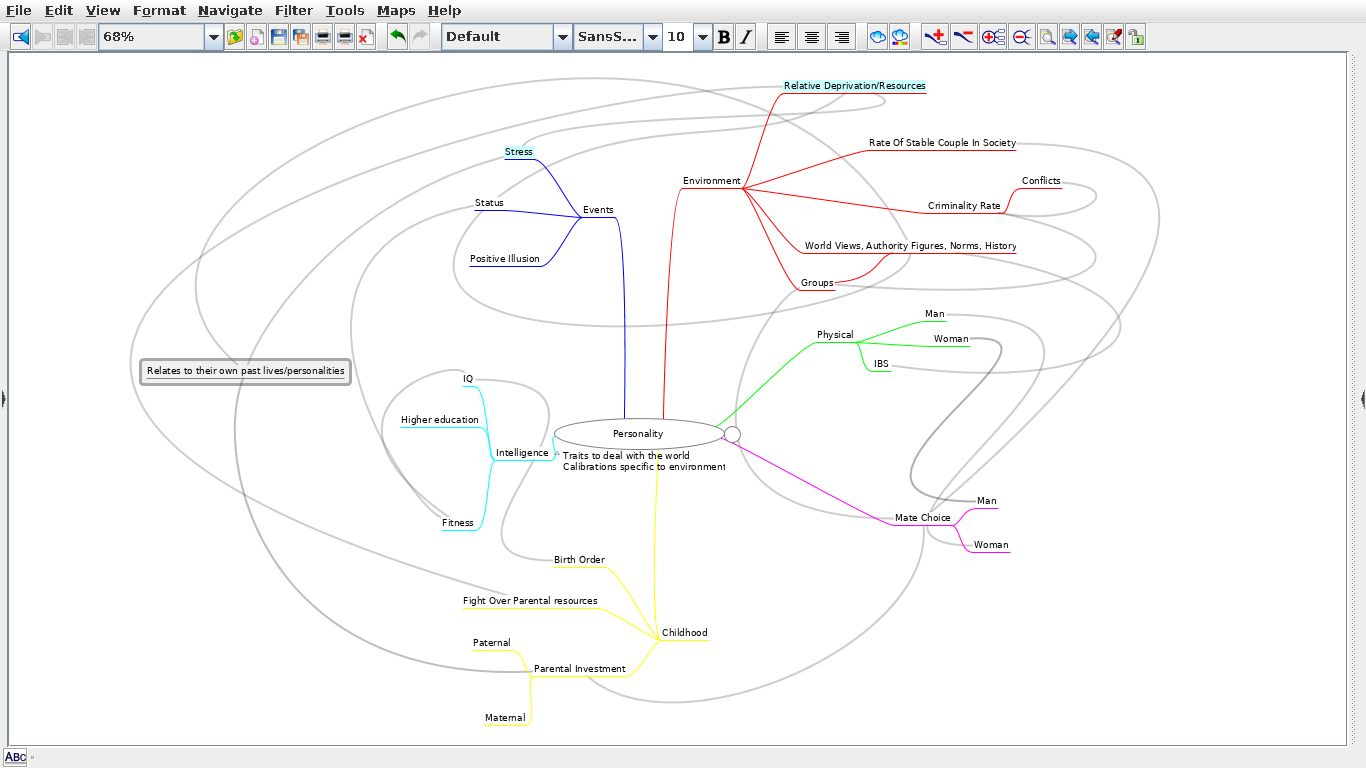
Task: Select the Birth Order node
Action: (579, 560)
